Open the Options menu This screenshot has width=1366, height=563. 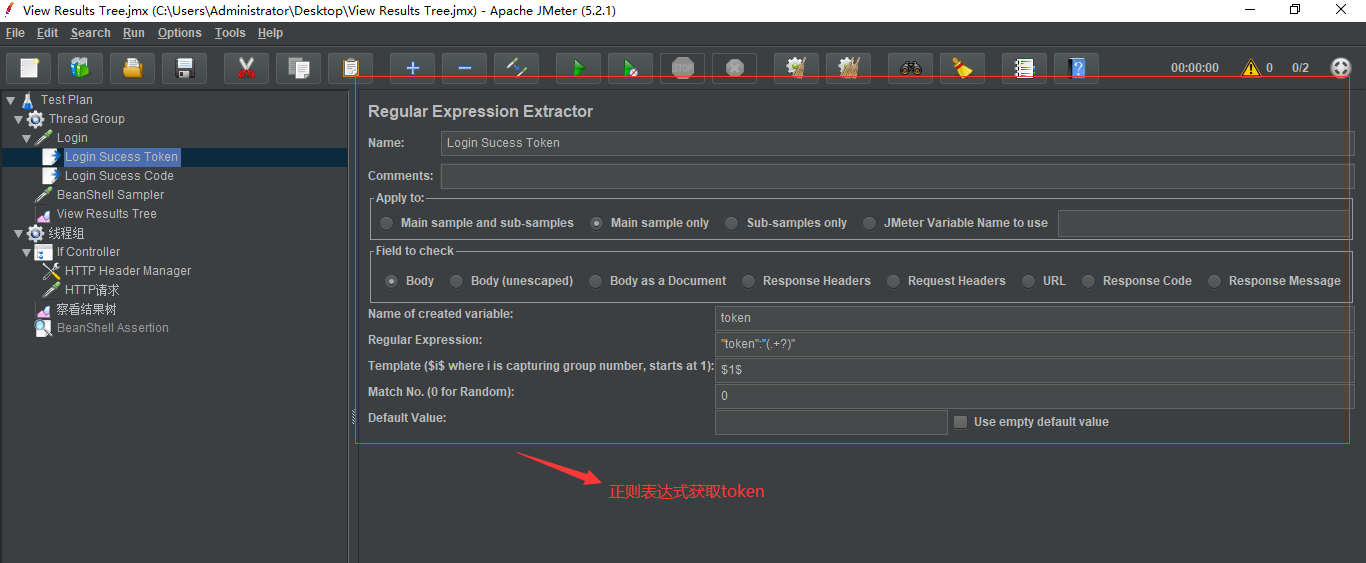(180, 33)
